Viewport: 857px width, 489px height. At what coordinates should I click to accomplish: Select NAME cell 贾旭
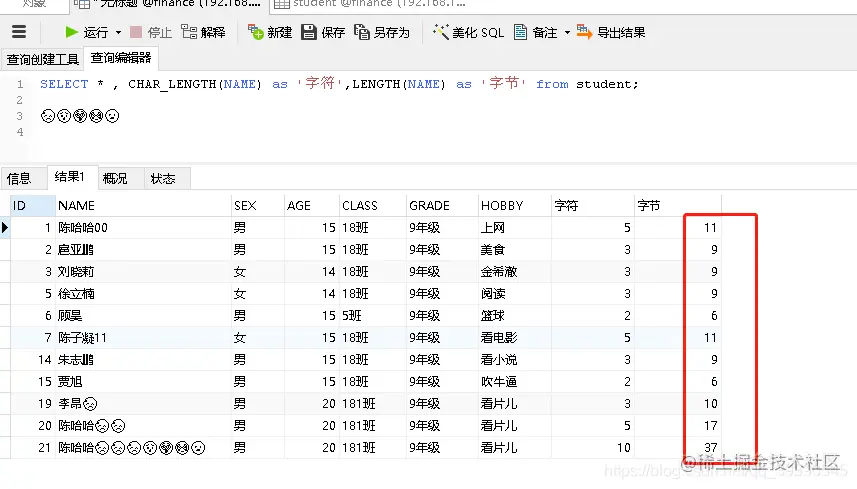click(143, 381)
